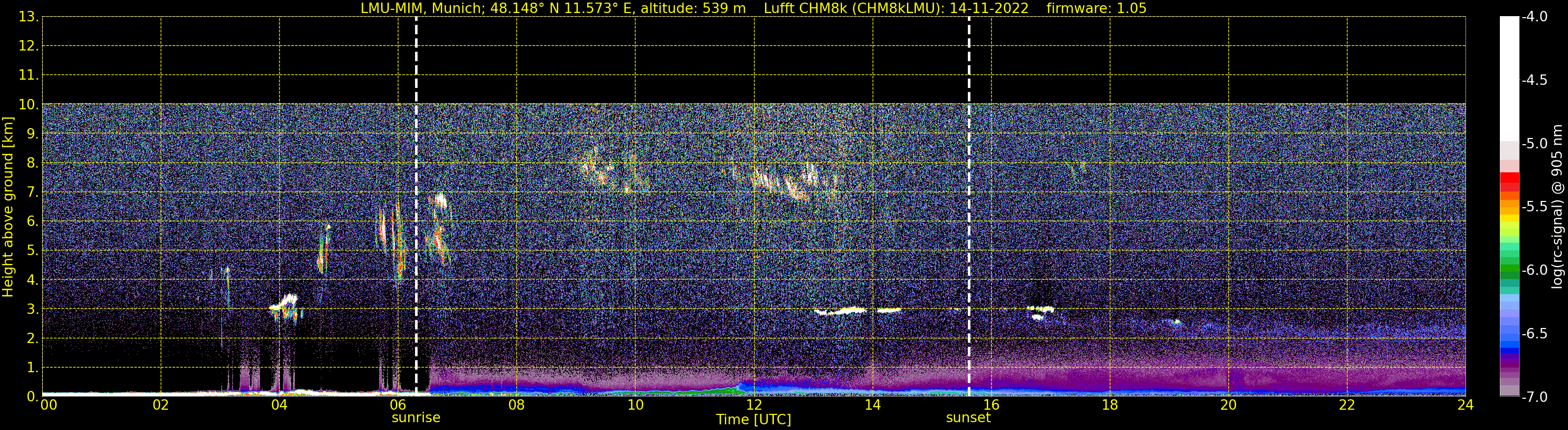Click colorbar tick label '-6.5'
This screenshot has height=430, width=1568.
1534,334
